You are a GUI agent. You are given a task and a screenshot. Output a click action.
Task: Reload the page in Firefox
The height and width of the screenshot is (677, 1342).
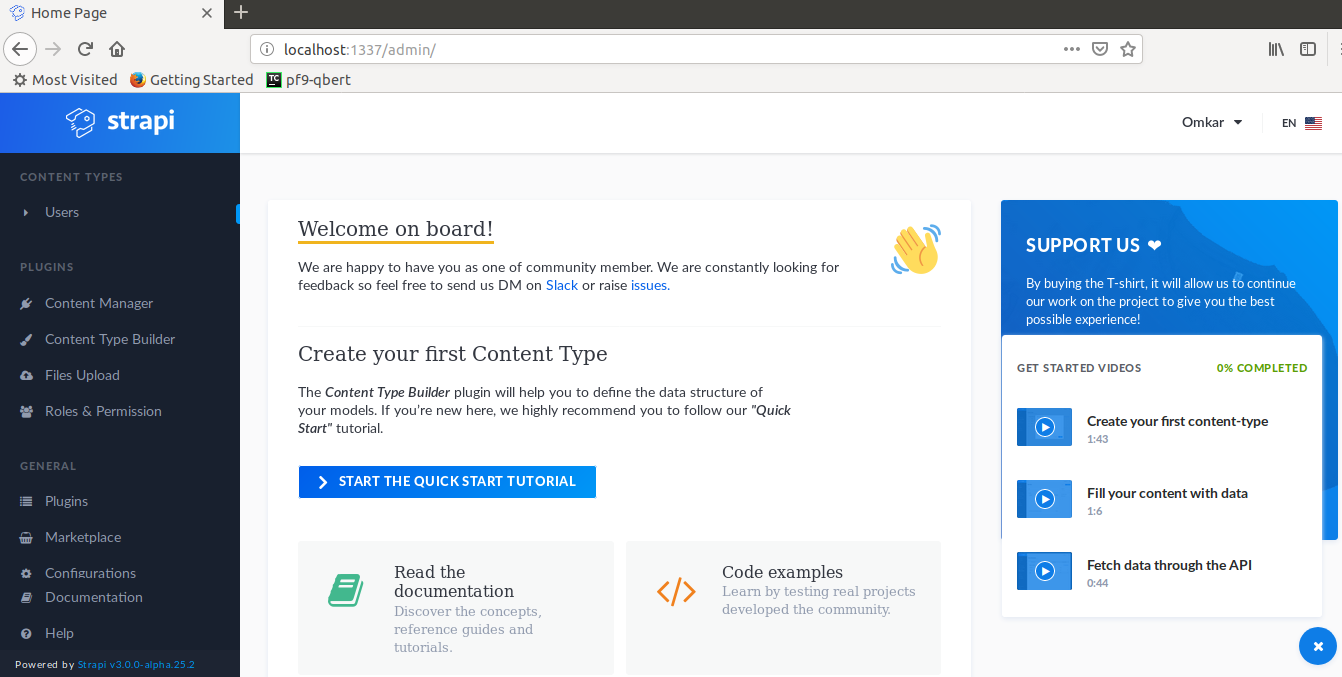84,48
